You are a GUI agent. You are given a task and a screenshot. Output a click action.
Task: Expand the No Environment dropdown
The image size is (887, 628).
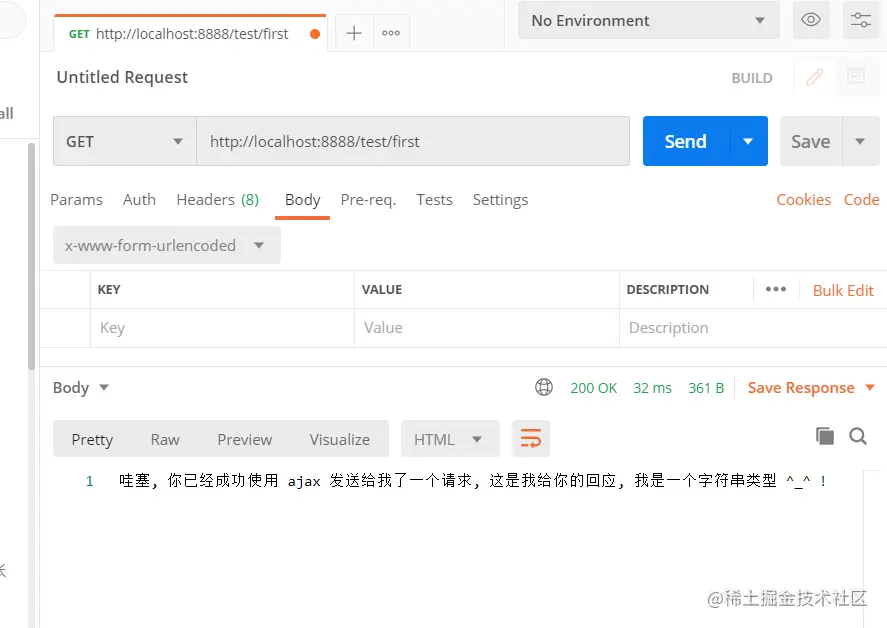coord(648,20)
